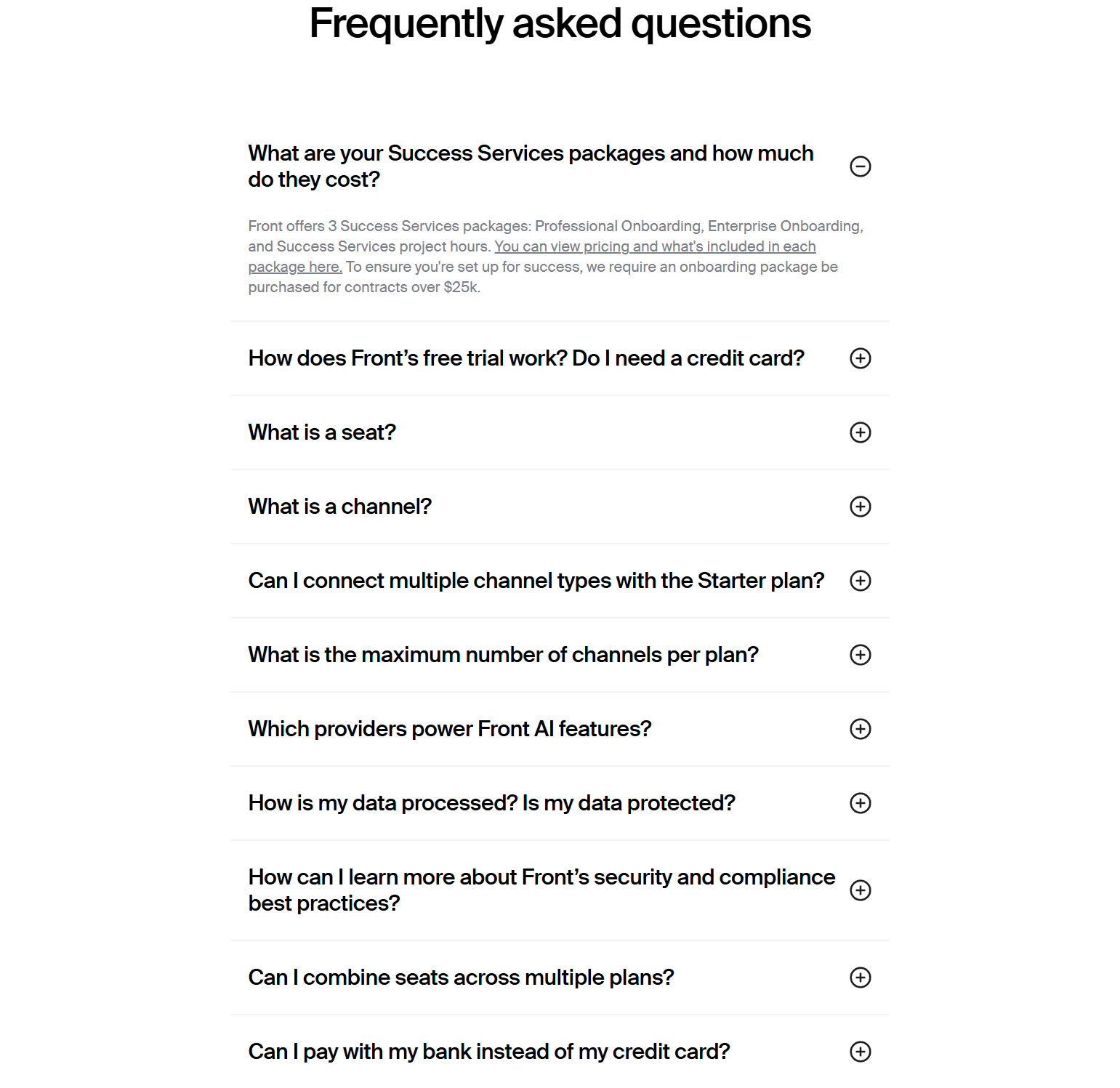Click the plus icon for Front AI providers question
Viewport: 1120px width, 1088px height.
(861, 729)
